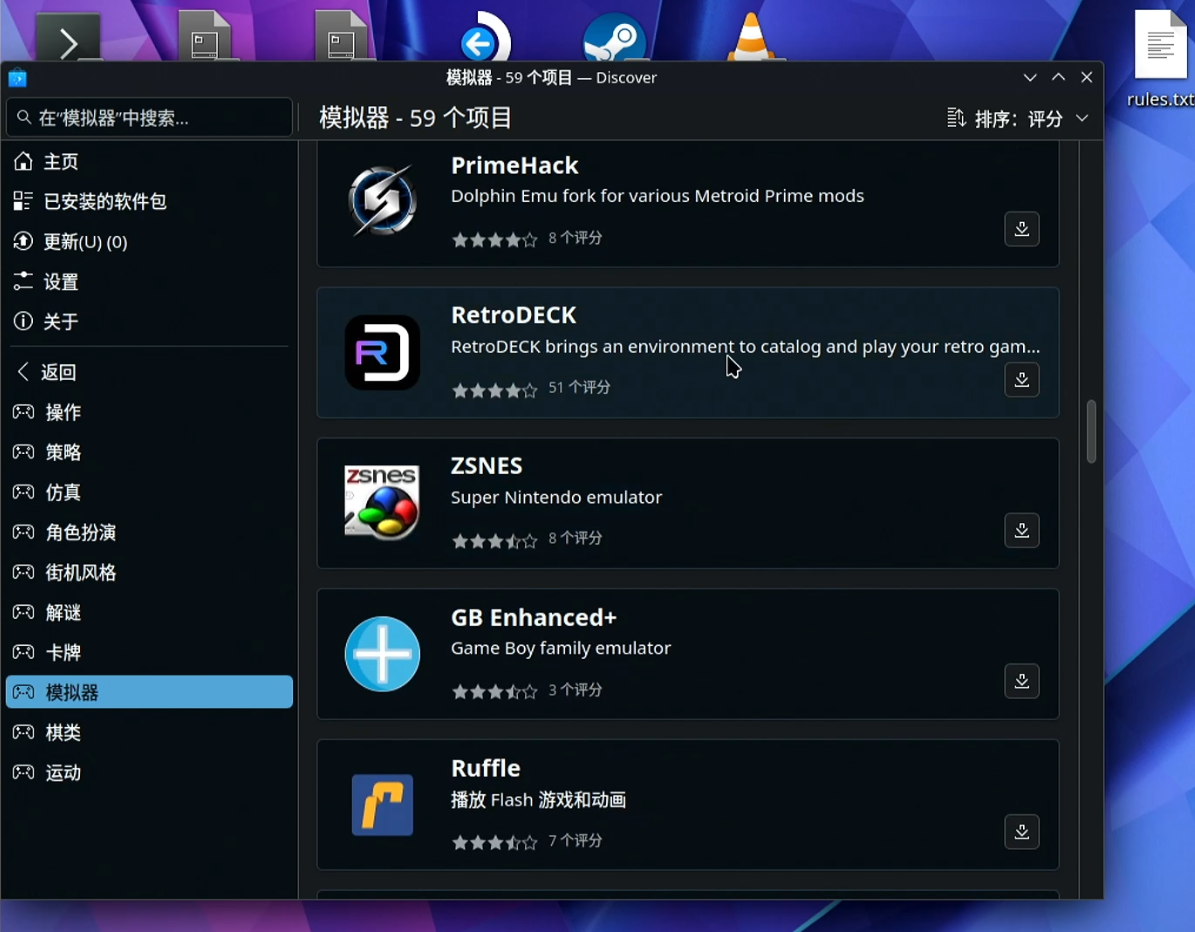Screen dimensions: 1195x932
Task: Open the ZSNES title text
Action: tap(486, 466)
